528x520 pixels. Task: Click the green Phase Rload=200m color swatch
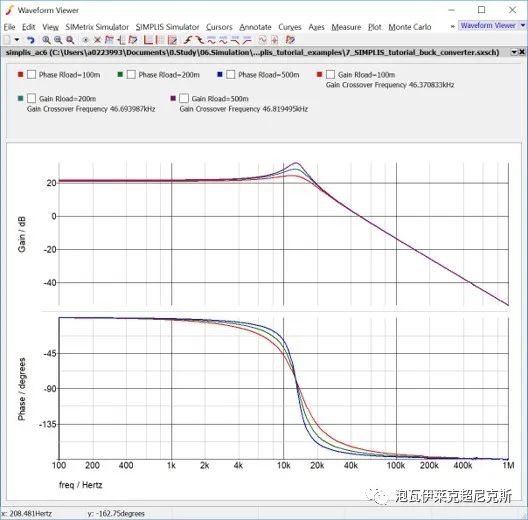[x=120, y=74]
